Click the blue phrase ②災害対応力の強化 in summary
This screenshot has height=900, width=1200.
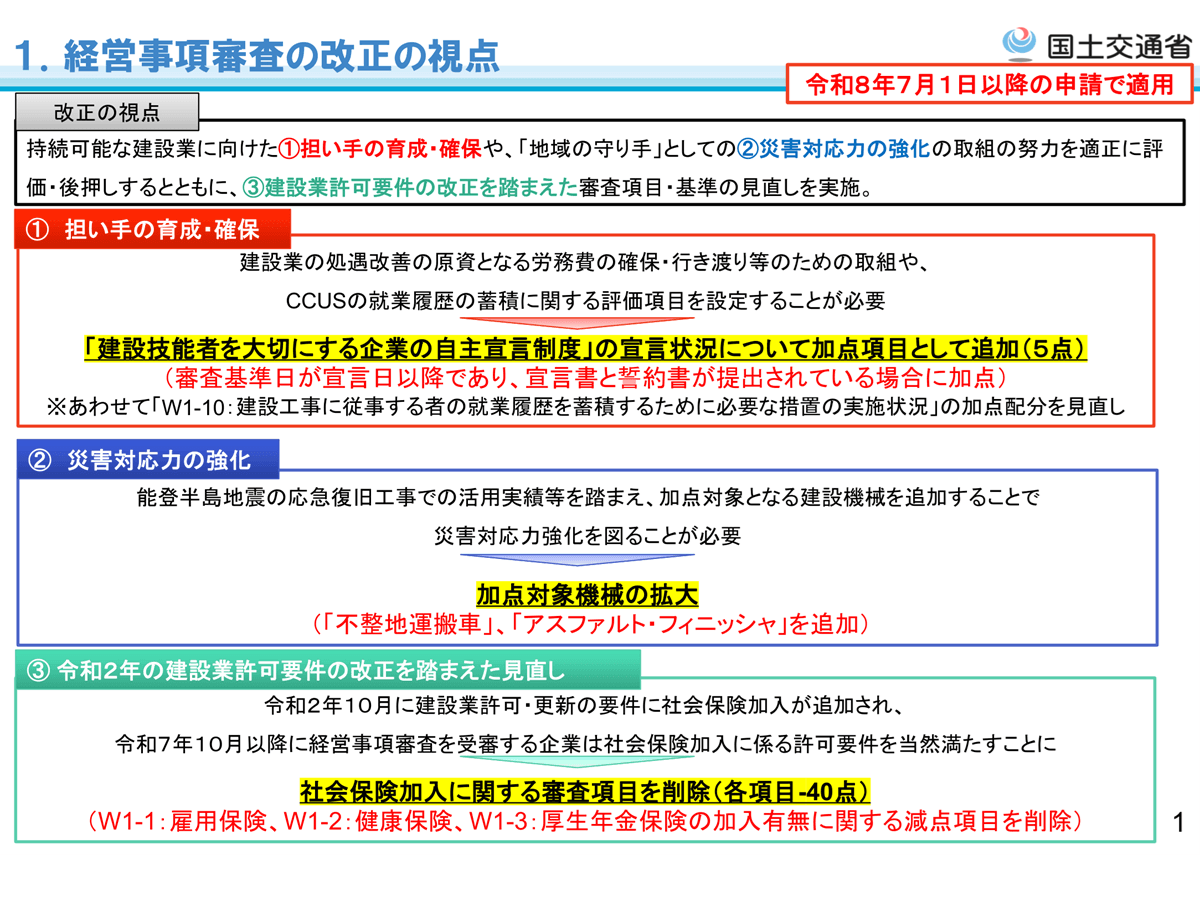click(833, 148)
